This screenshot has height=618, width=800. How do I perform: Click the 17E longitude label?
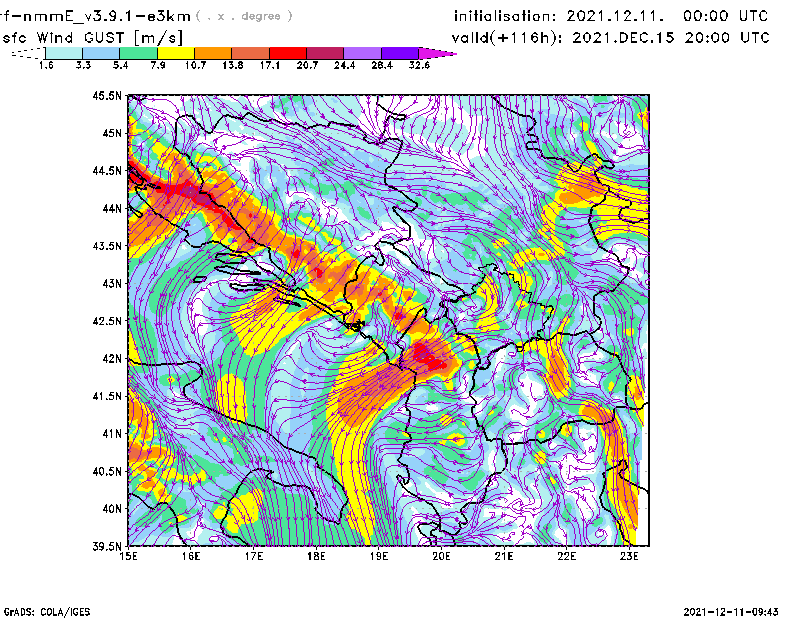(254, 556)
